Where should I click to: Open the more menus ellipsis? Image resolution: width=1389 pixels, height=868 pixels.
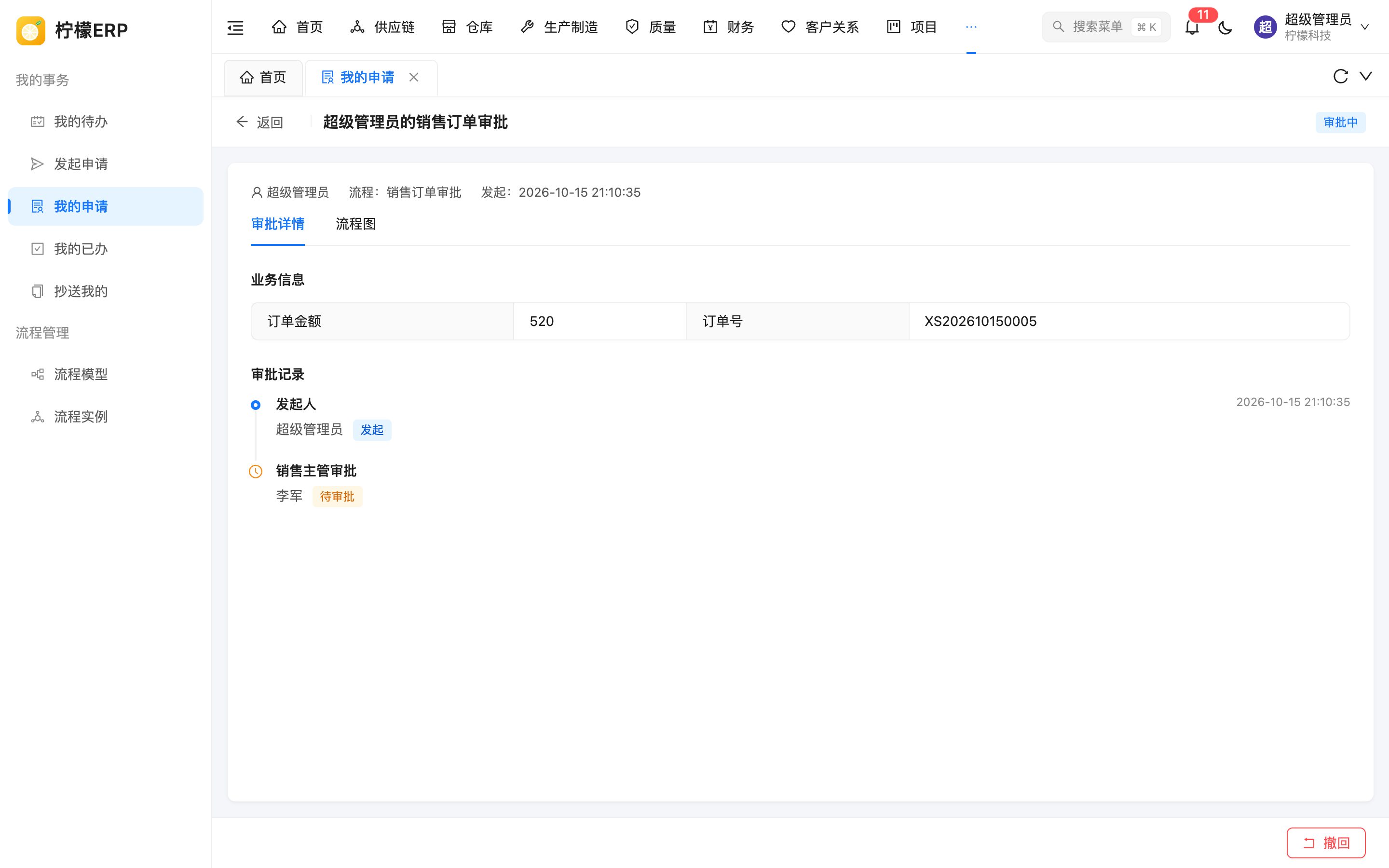971,27
